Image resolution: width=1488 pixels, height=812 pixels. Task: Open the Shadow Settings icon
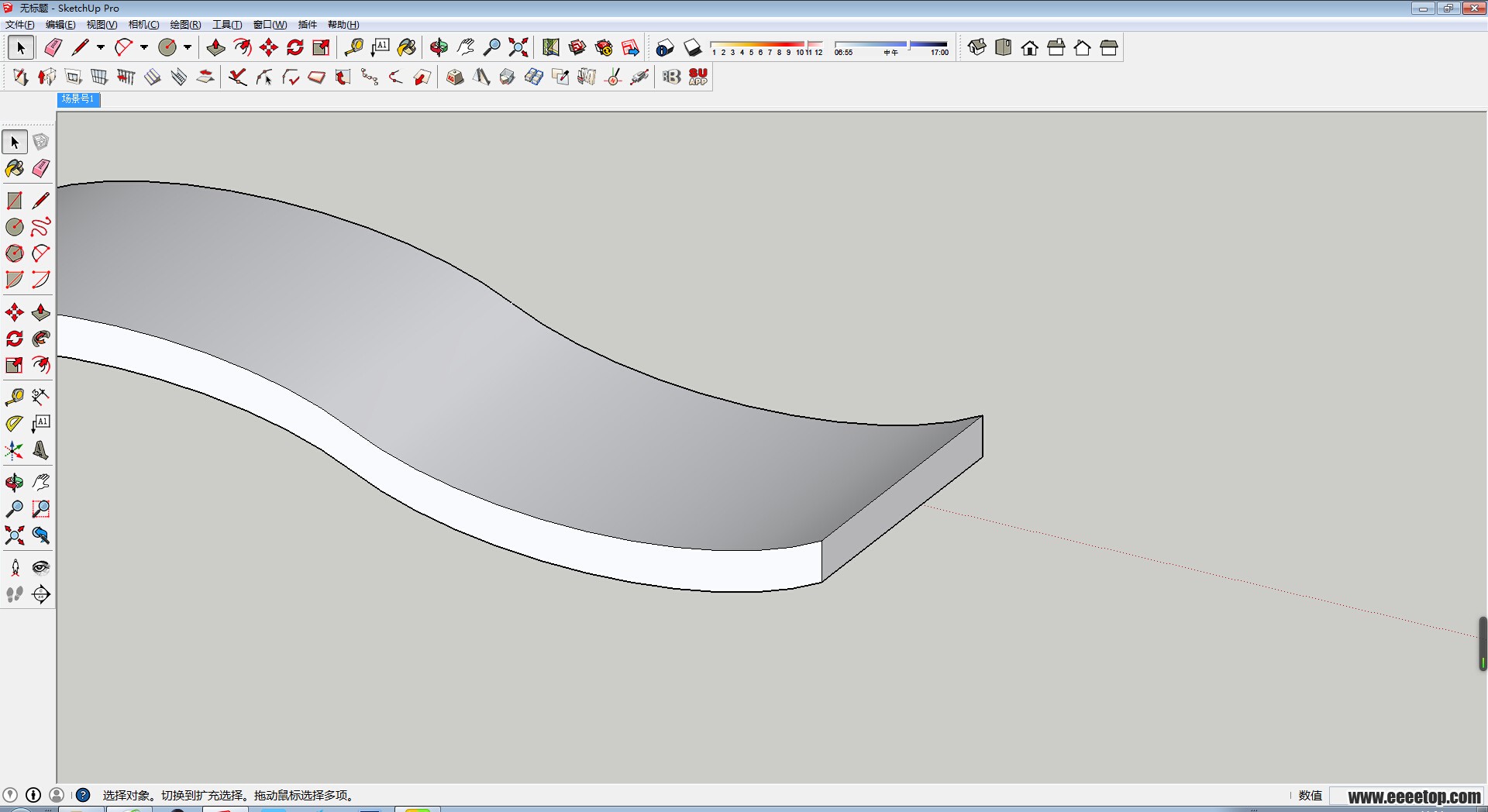tap(665, 47)
